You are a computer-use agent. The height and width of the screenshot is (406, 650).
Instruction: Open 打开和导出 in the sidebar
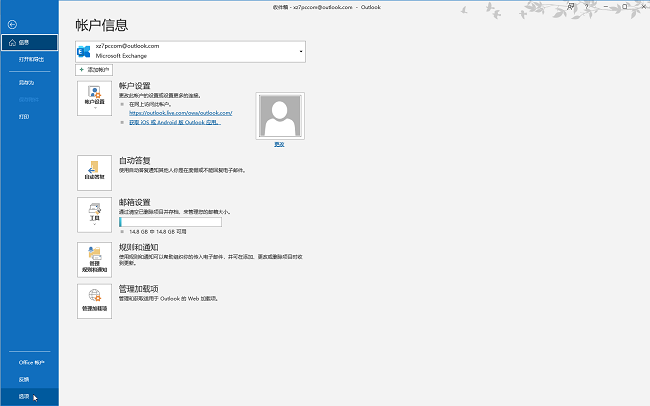click(x=30, y=59)
